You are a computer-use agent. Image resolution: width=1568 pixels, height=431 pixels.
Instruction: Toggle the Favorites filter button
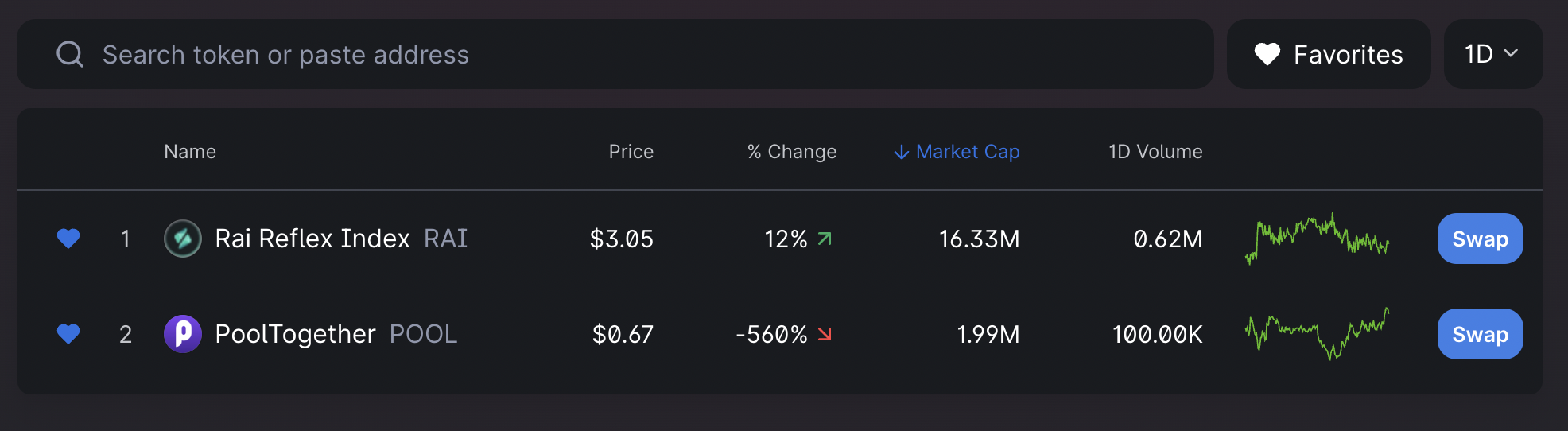point(1328,54)
